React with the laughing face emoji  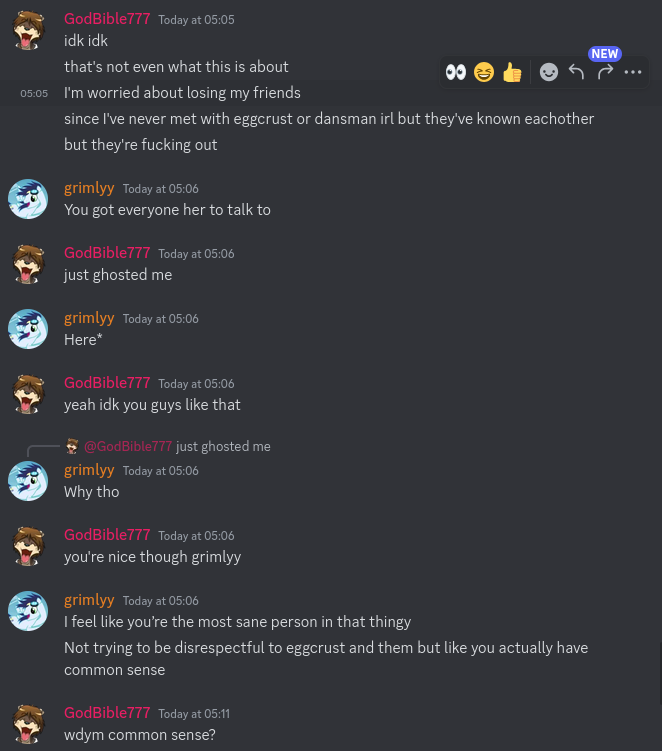[484, 72]
